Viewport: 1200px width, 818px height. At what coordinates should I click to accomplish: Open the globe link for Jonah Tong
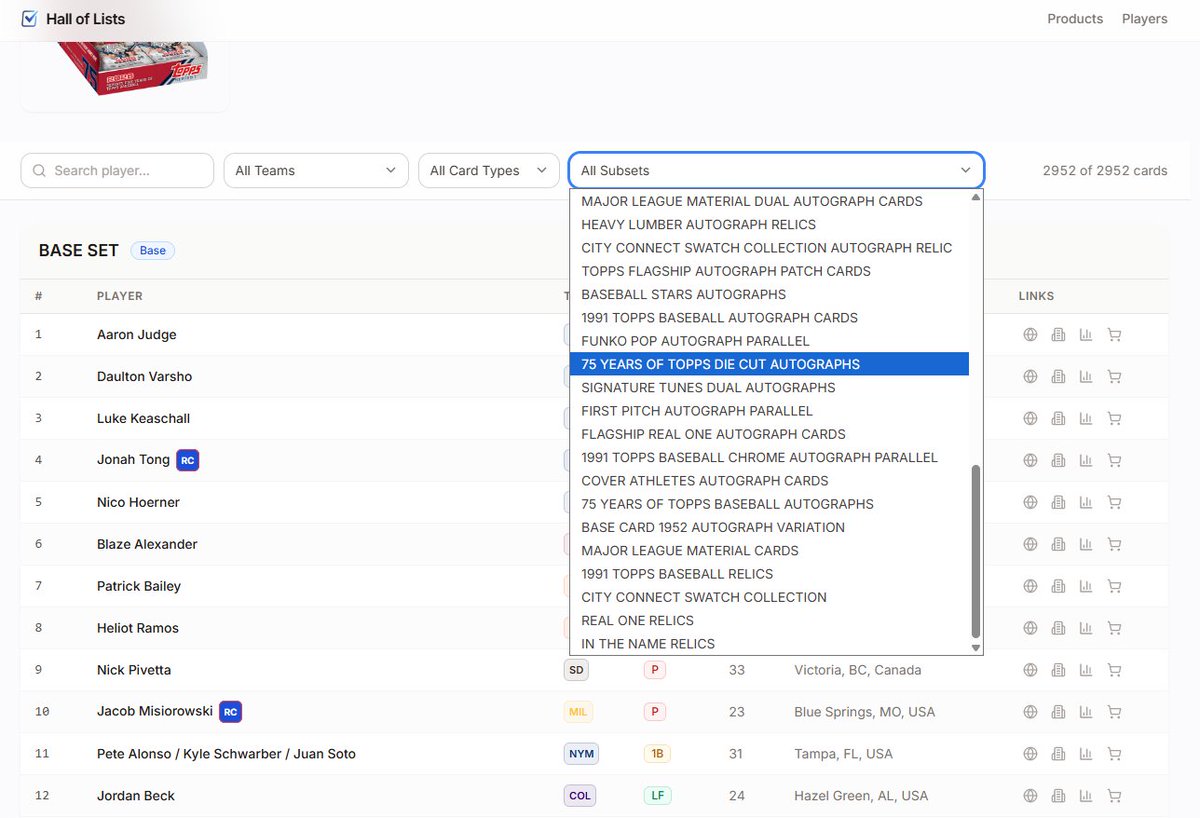[1030, 461]
